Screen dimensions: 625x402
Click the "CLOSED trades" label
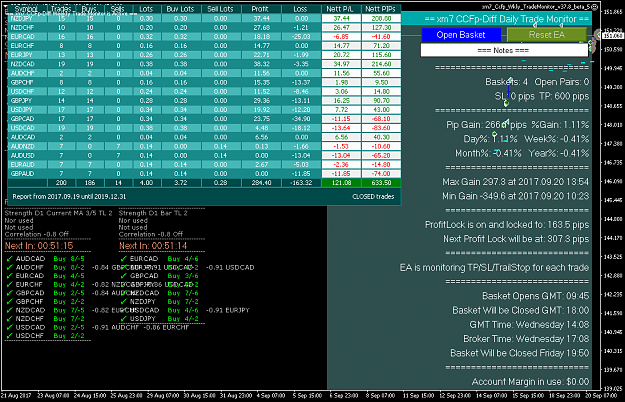(373, 196)
